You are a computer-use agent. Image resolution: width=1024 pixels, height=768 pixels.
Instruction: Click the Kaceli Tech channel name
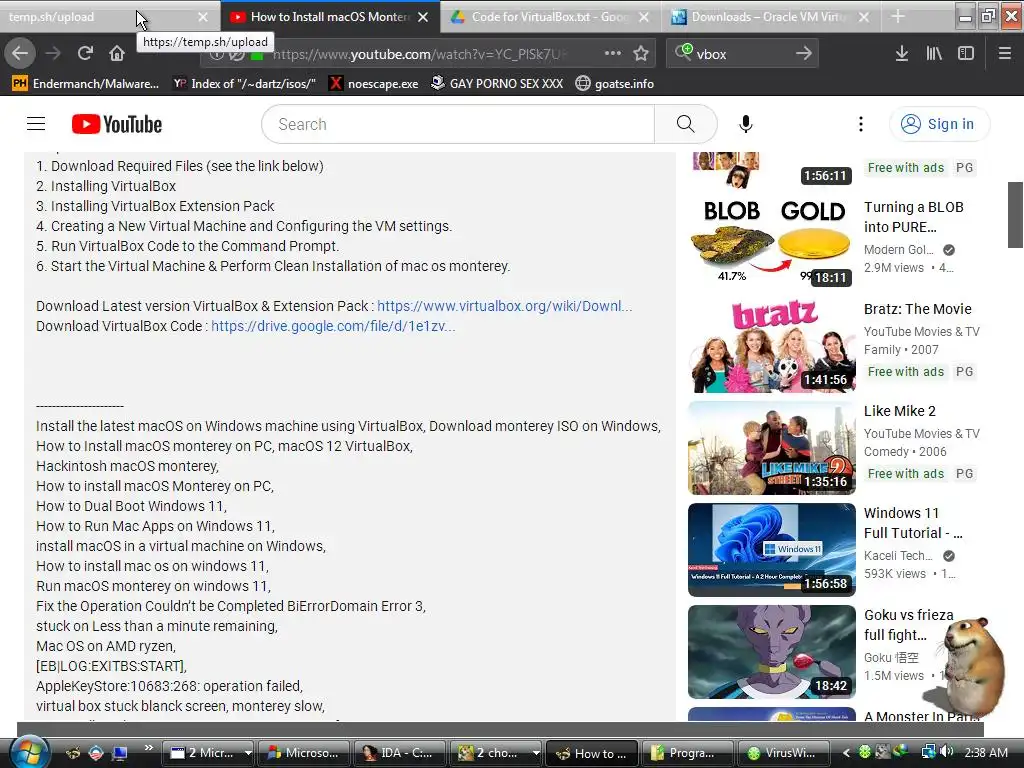coord(898,555)
